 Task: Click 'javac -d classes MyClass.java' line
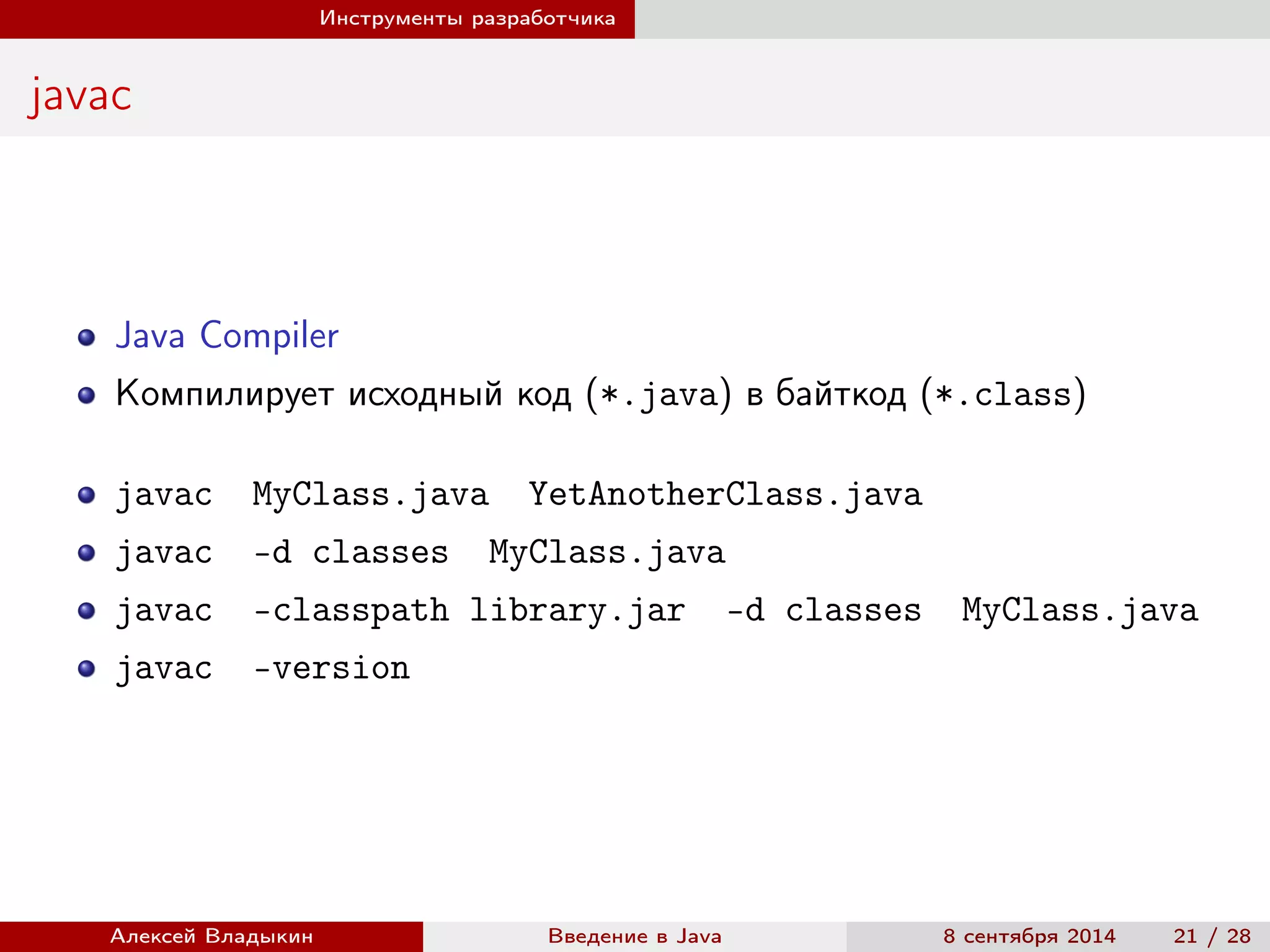[x=420, y=553]
